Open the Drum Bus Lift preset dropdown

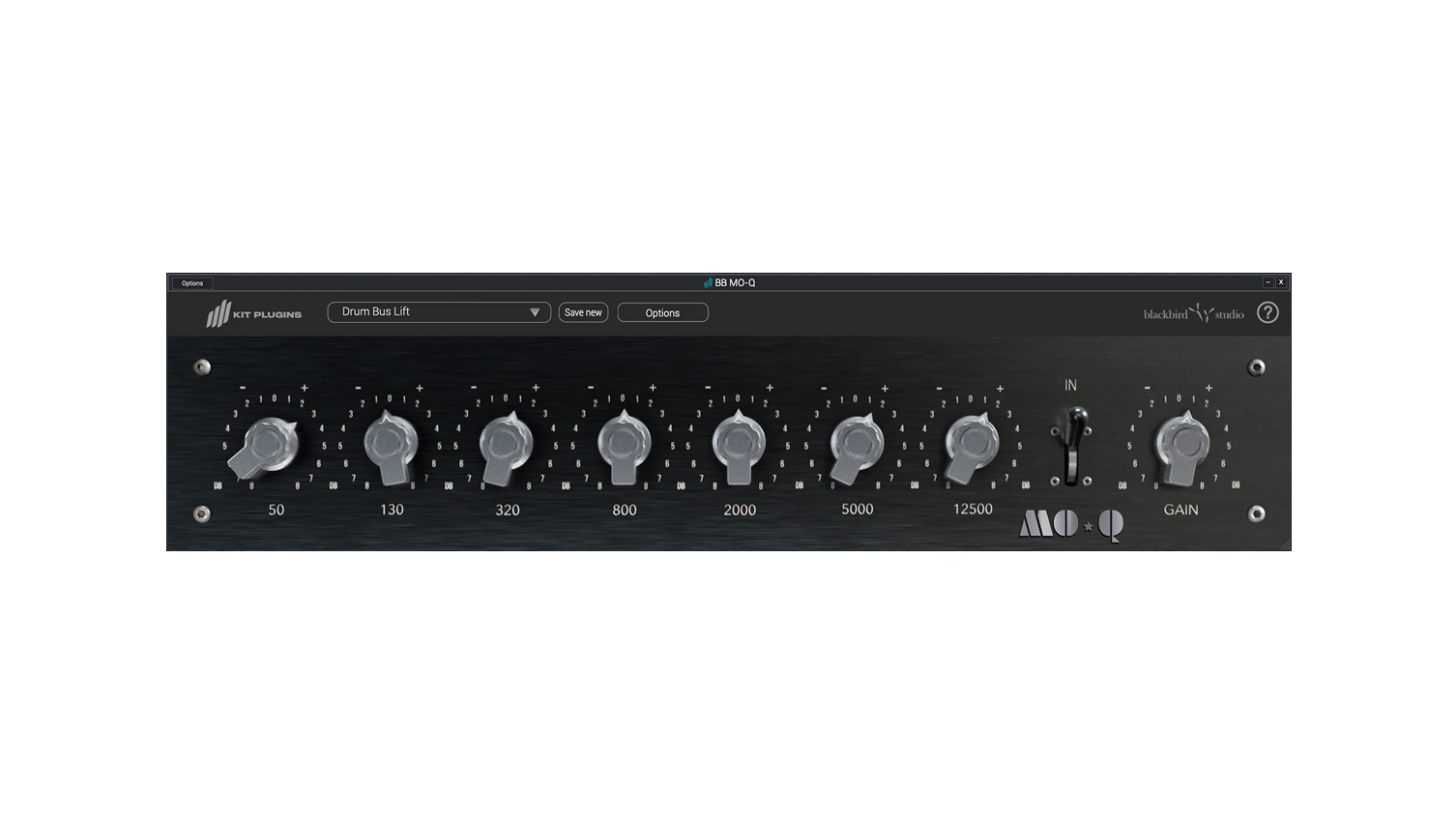[430, 312]
